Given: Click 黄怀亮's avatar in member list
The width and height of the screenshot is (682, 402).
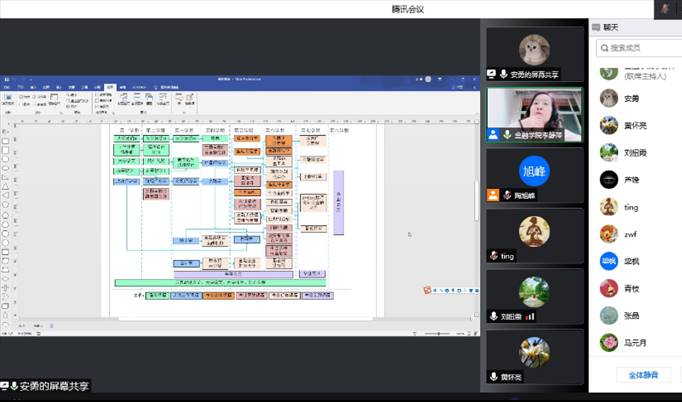Looking at the screenshot, I should coord(608,125).
